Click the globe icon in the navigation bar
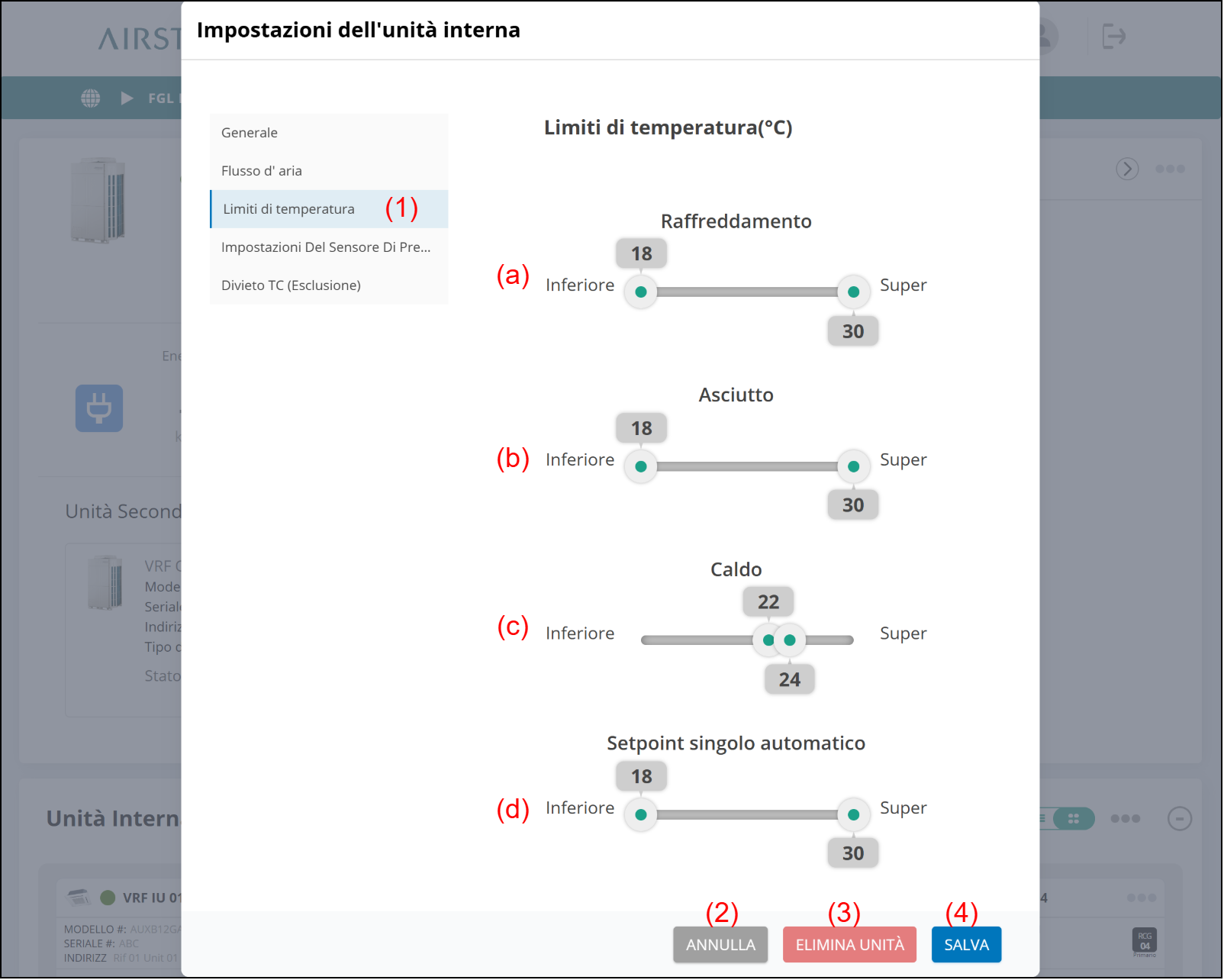Image resolution: width=1224 pixels, height=980 pixels. pos(91,98)
